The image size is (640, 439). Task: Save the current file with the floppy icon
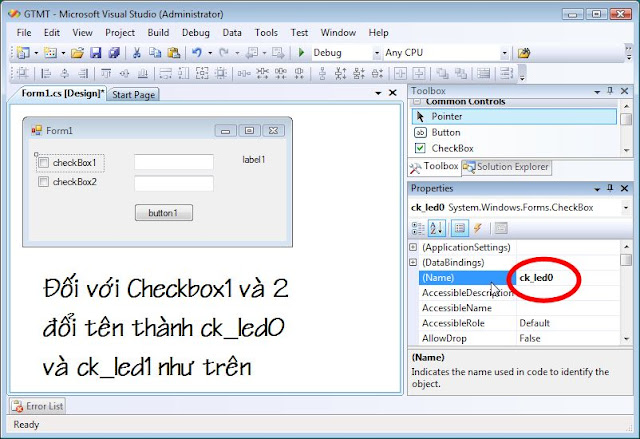(96, 53)
